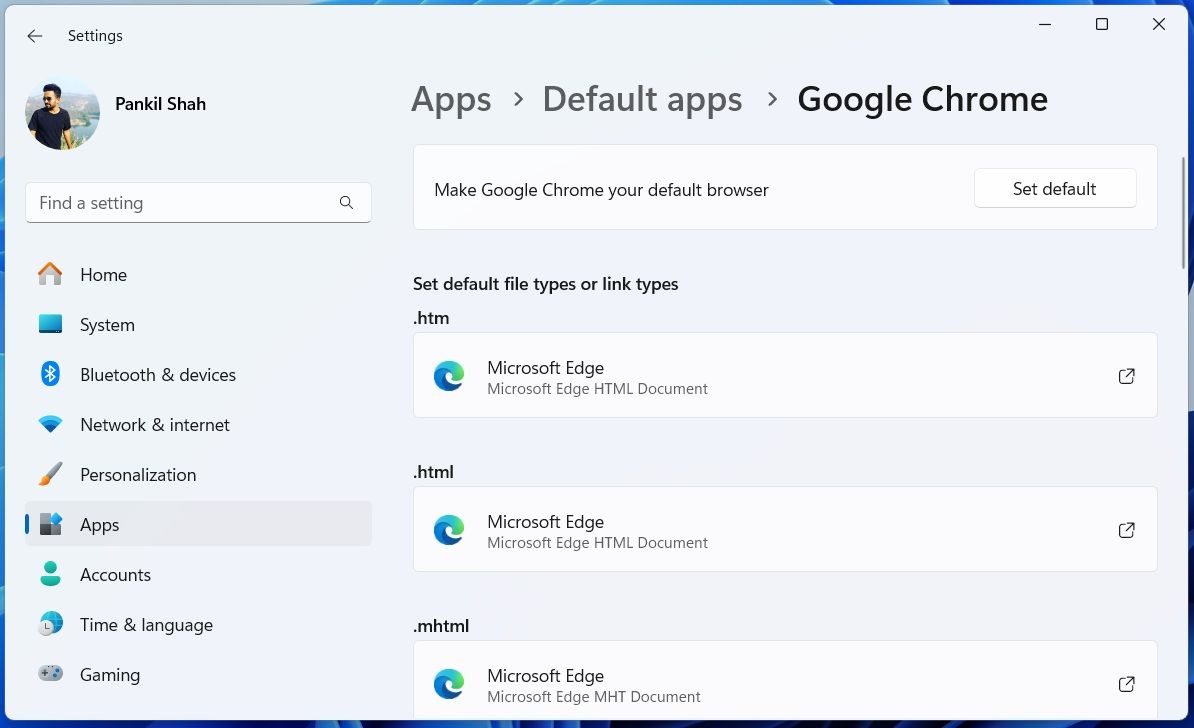
Task: Open Time & language settings
Action: (146, 624)
